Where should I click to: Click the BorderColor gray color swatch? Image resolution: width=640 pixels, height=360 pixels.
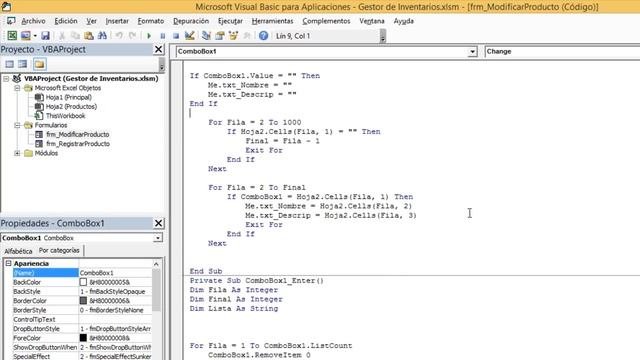click(83, 301)
